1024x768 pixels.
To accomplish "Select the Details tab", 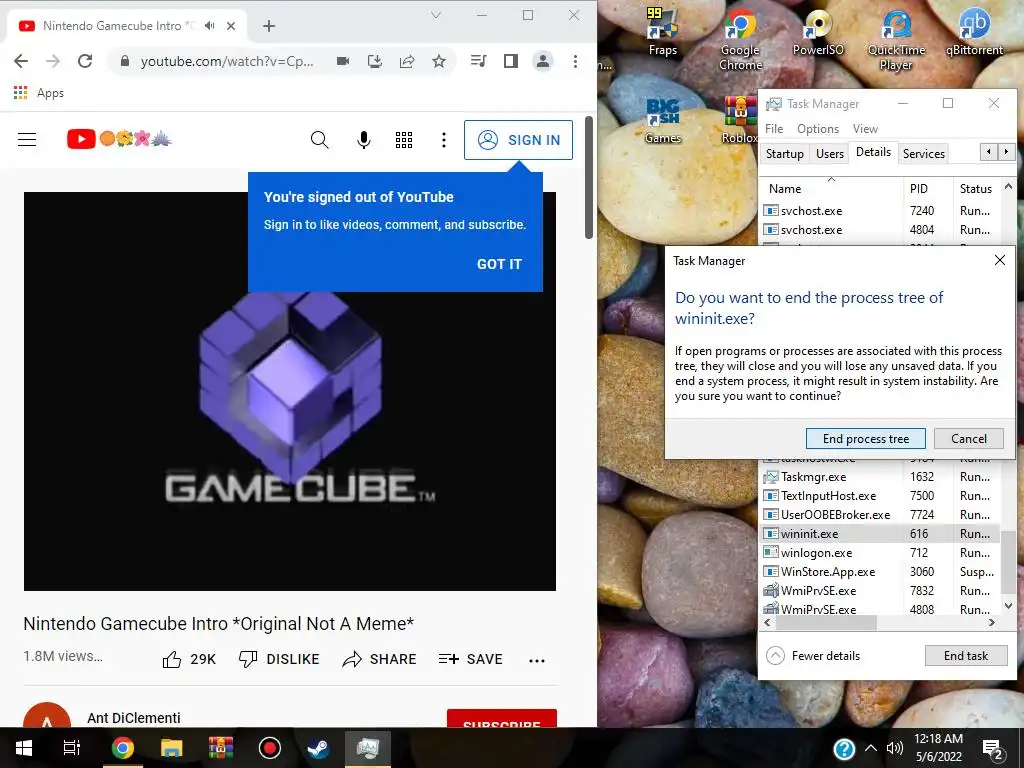I will [x=873, y=152].
